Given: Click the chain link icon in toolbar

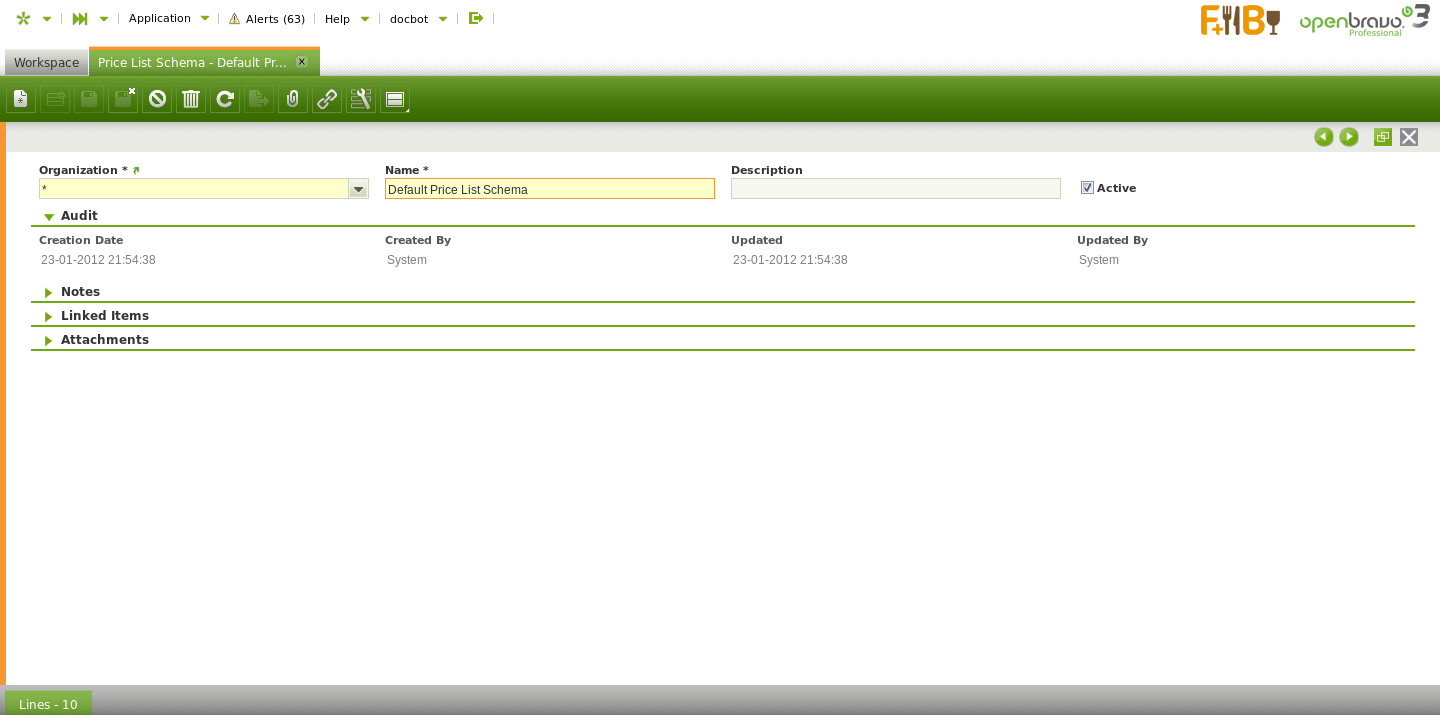Looking at the screenshot, I should [x=327, y=99].
